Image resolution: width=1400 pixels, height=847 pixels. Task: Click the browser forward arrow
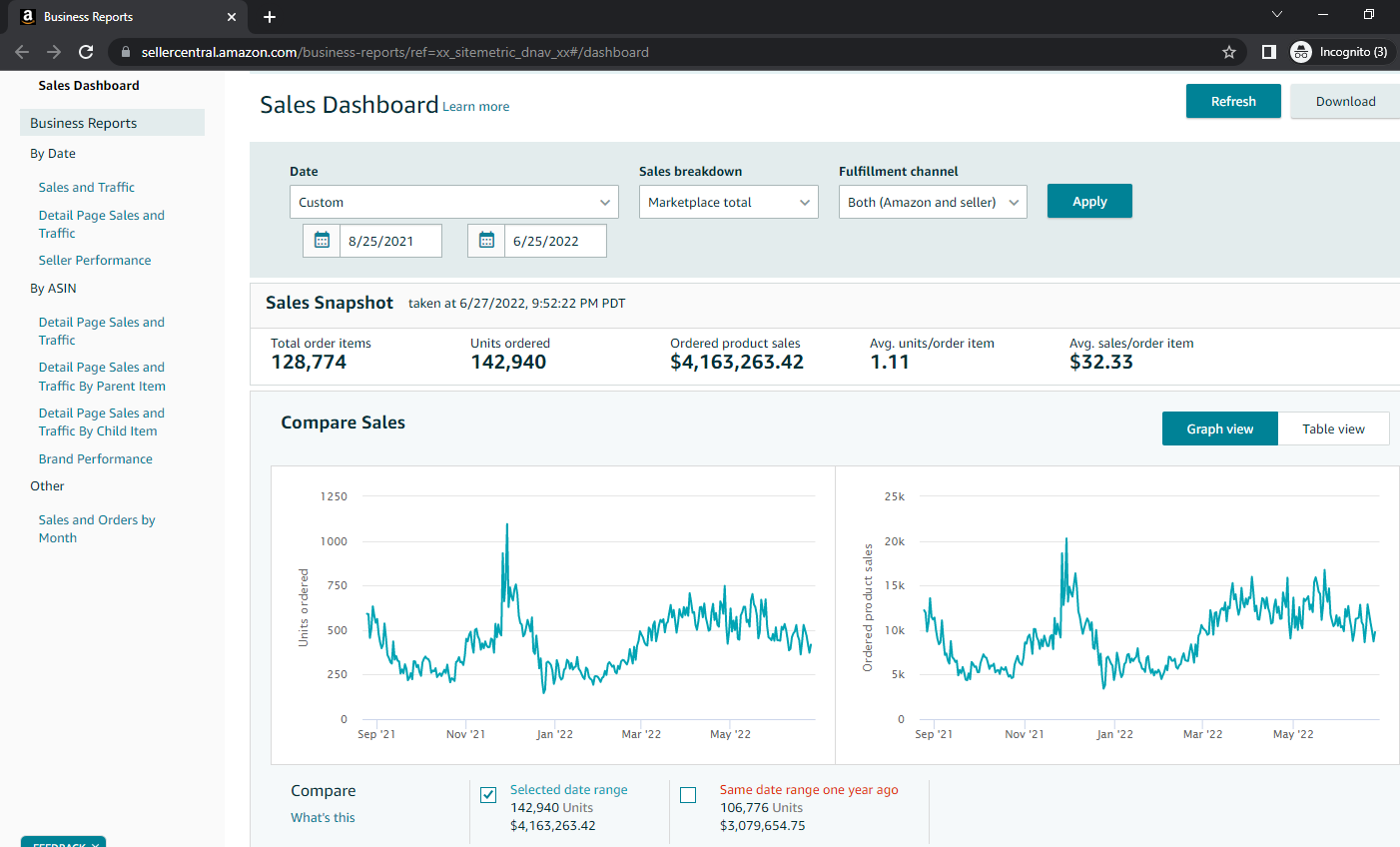tap(54, 52)
